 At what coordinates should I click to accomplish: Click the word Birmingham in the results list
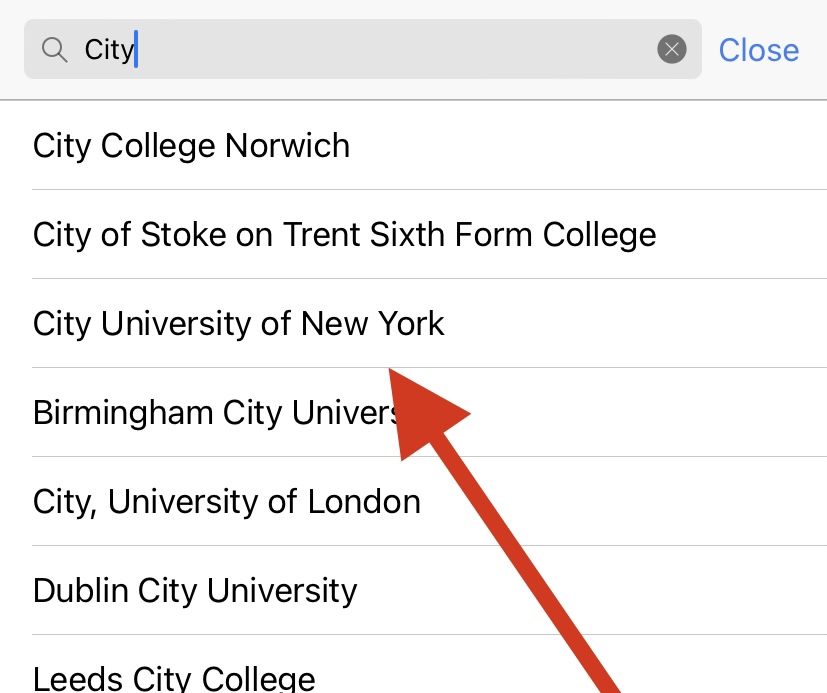[x=123, y=412]
